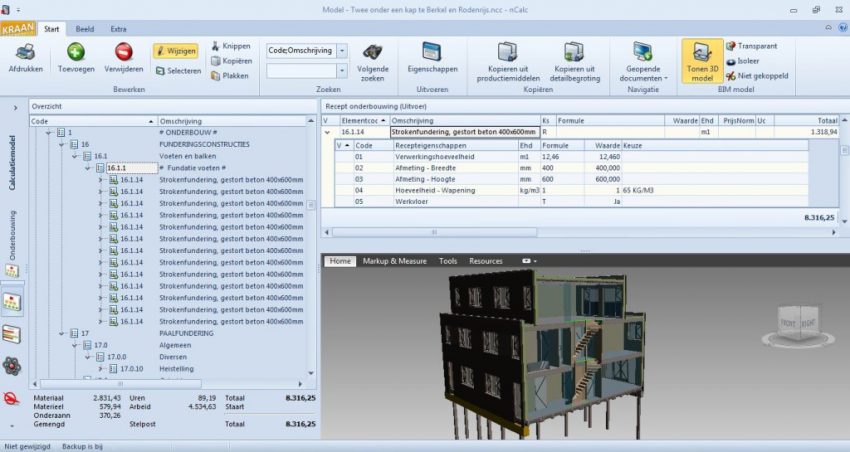The height and width of the screenshot is (452, 850).
Task: Click the highlighted table view sidebar icon
Action: (x=12, y=303)
